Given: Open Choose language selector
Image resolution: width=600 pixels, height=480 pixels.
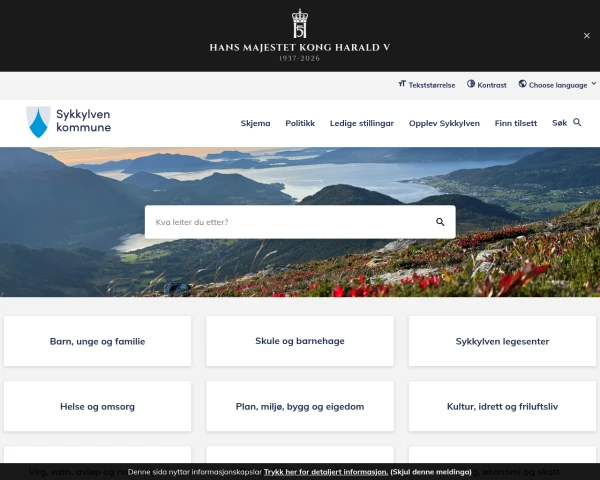Looking at the screenshot, I should [558, 85].
